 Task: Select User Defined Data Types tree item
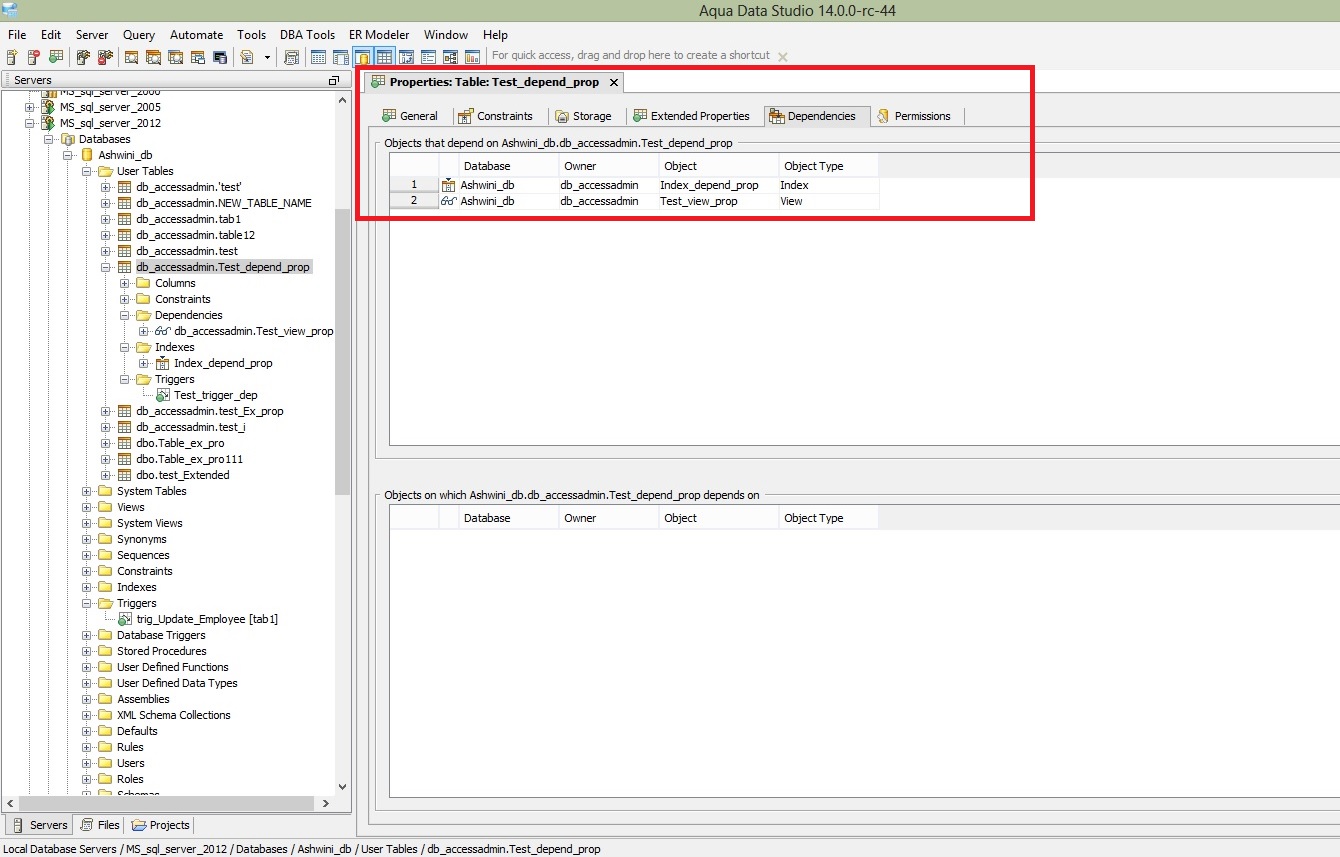(177, 683)
